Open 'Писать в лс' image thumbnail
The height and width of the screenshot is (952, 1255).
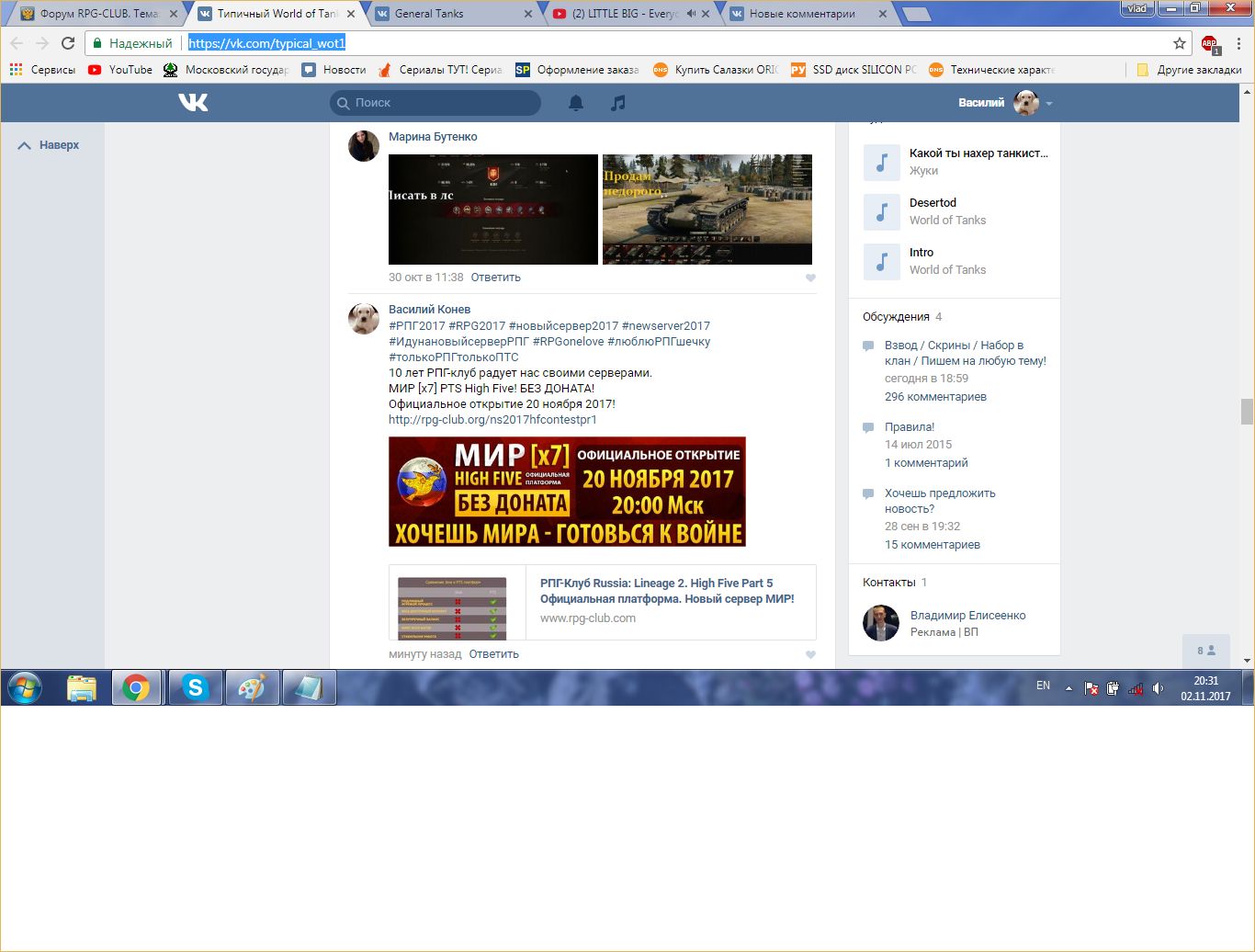point(493,210)
